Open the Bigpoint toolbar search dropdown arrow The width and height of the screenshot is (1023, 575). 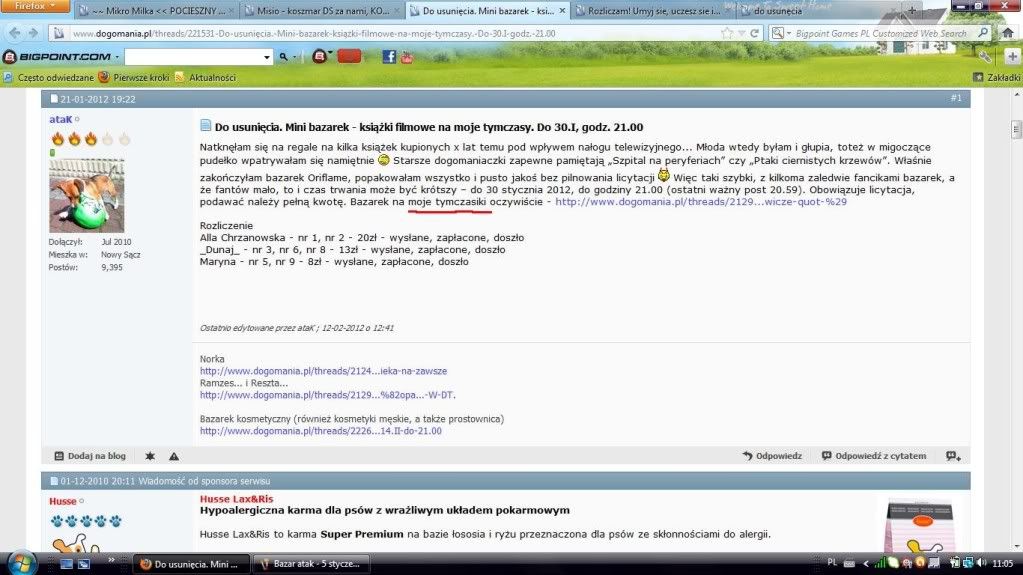click(x=266, y=57)
